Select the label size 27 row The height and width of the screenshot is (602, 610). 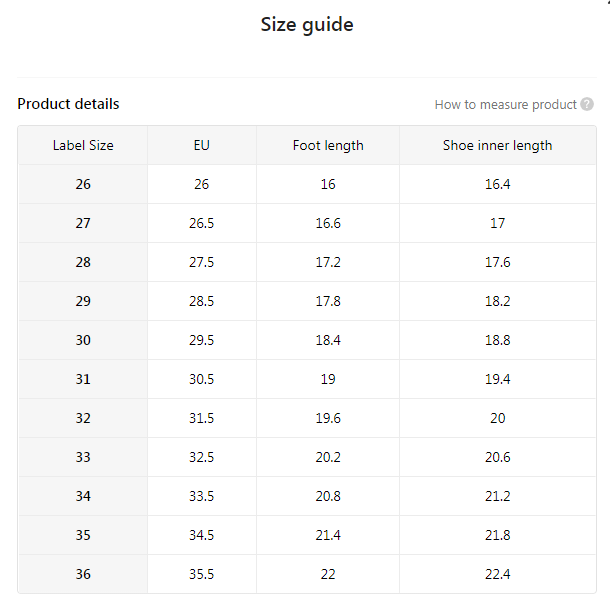click(83, 223)
